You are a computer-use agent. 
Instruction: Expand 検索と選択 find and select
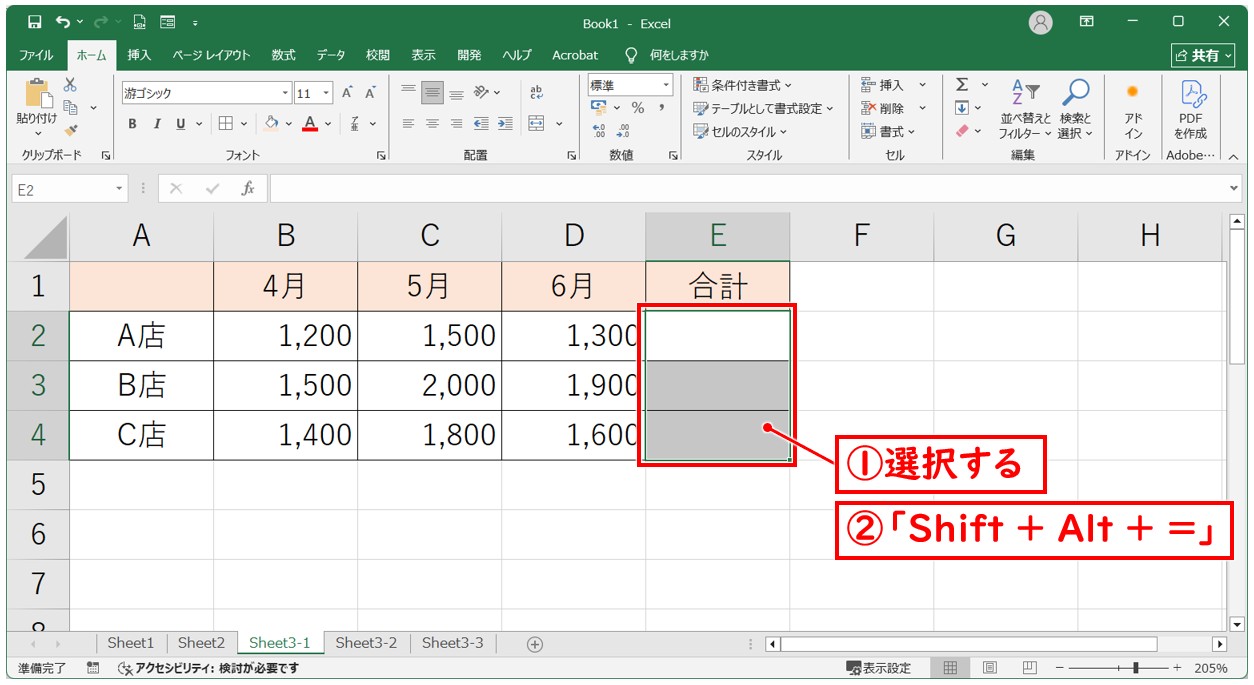point(1076,110)
